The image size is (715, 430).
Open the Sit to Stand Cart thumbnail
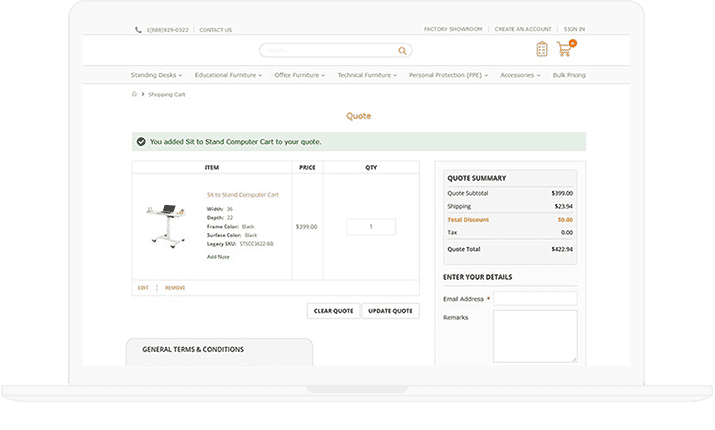pyautogui.click(x=168, y=224)
